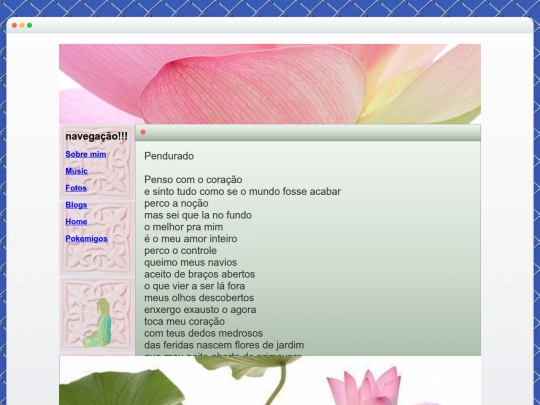Click the line "queimo meus navios"
The width and height of the screenshot is (540, 405).
click(x=191, y=262)
